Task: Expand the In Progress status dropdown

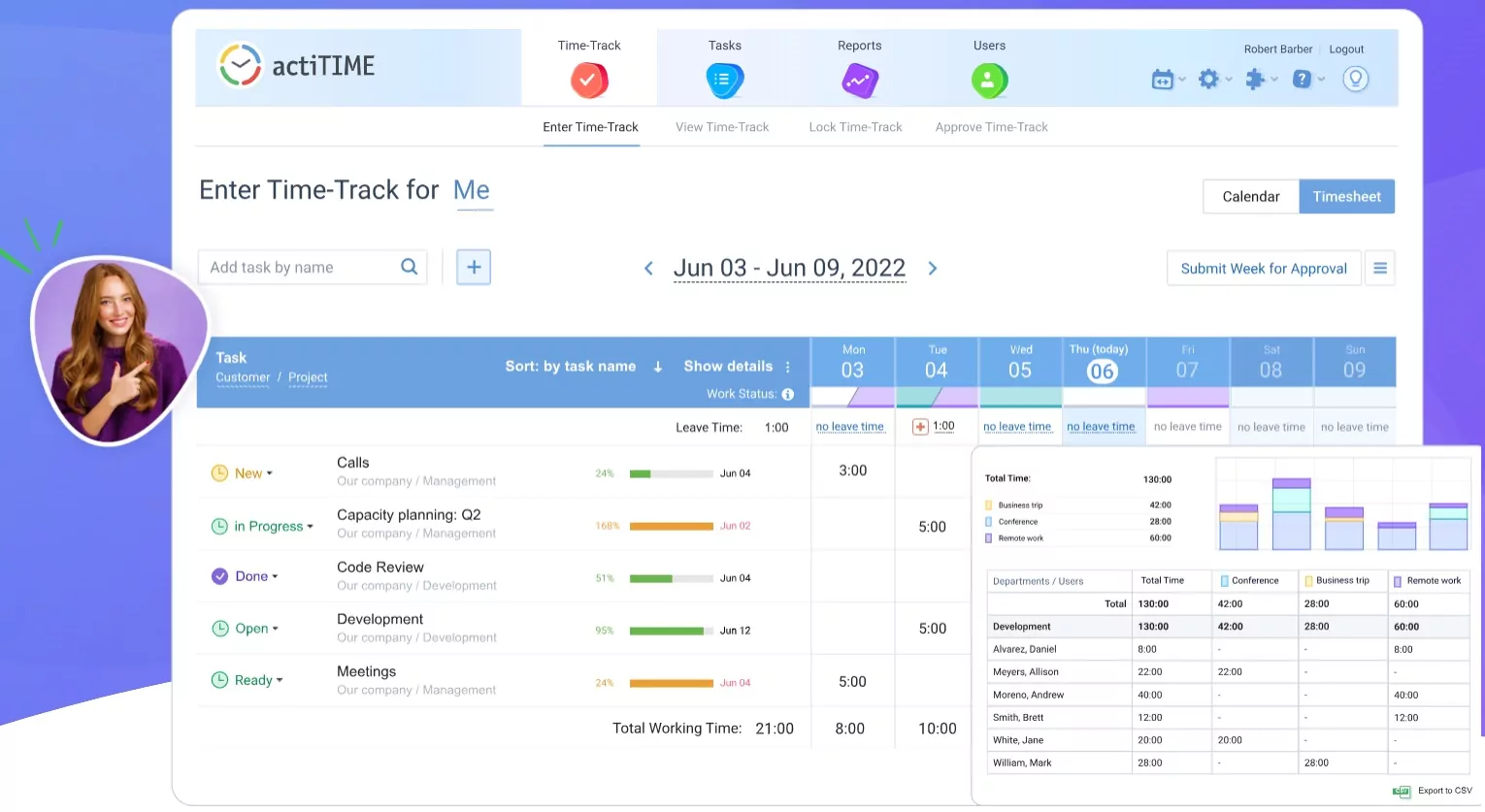Action: (x=311, y=527)
